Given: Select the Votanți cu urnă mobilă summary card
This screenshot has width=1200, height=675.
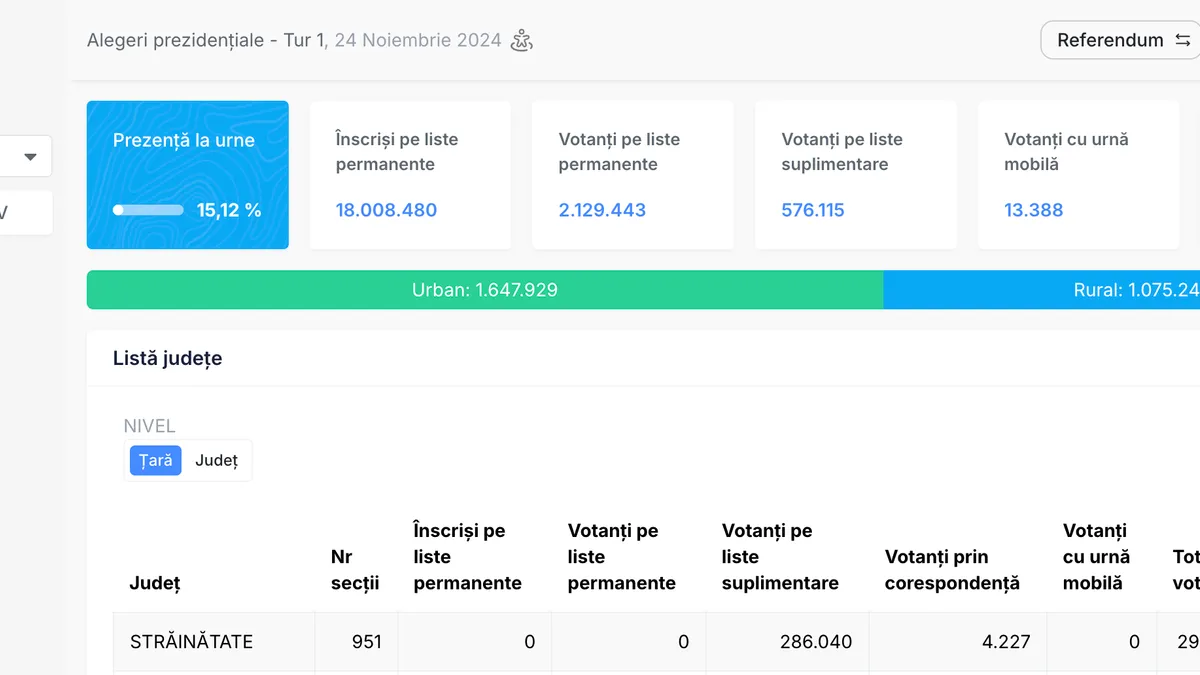Looking at the screenshot, I should point(1078,175).
